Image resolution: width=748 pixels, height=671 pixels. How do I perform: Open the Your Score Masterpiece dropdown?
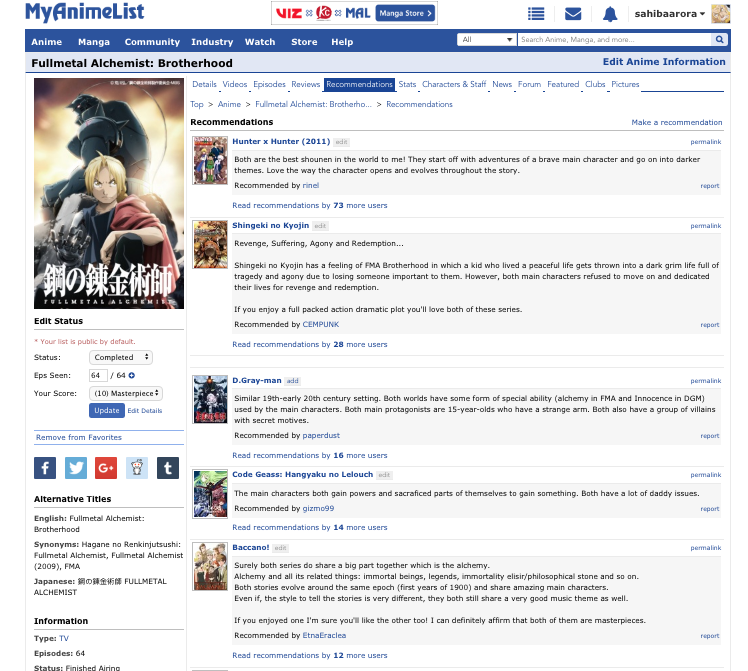click(126, 393)
